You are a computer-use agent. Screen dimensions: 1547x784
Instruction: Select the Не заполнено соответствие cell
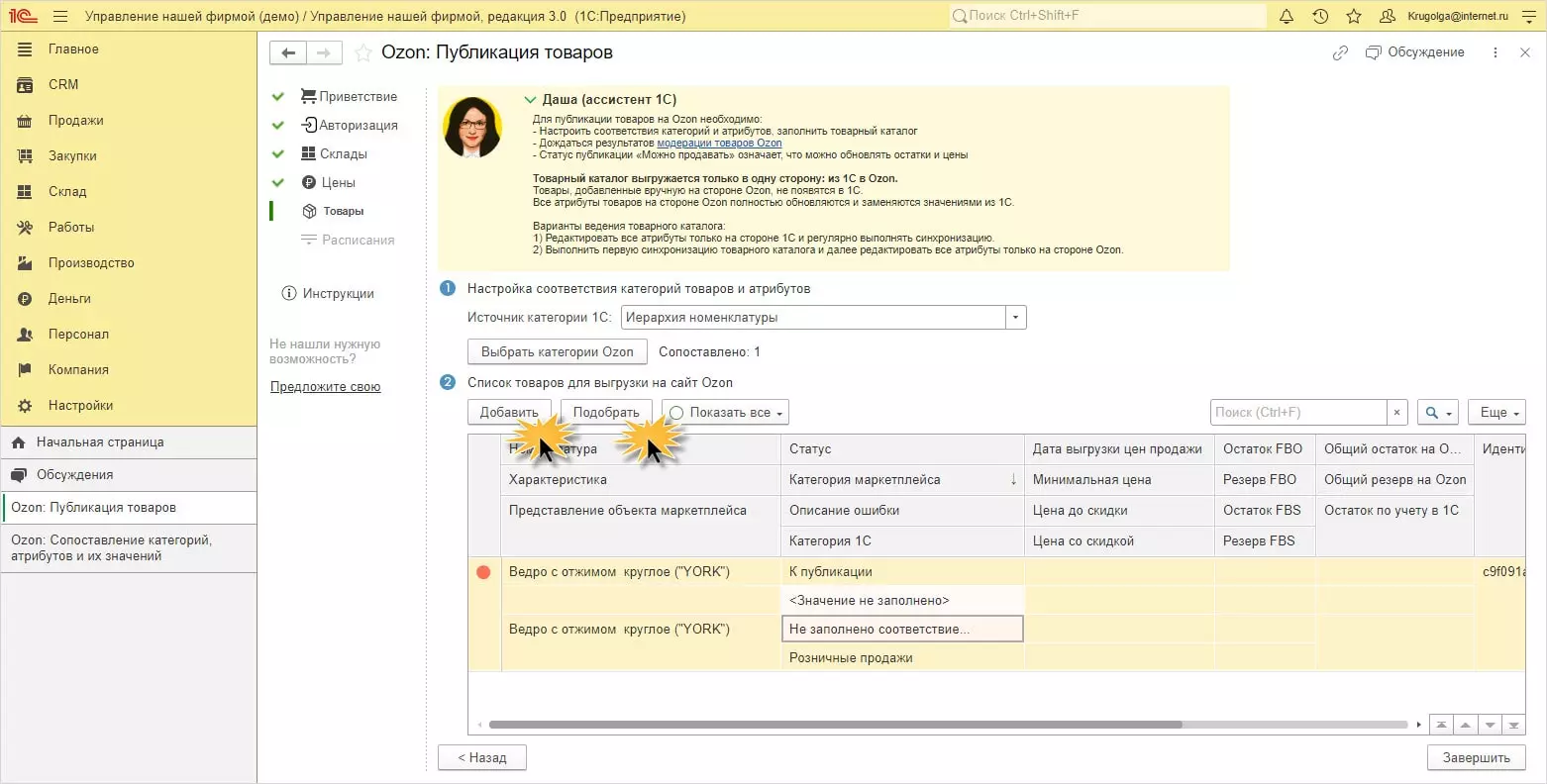click(902, 630)
